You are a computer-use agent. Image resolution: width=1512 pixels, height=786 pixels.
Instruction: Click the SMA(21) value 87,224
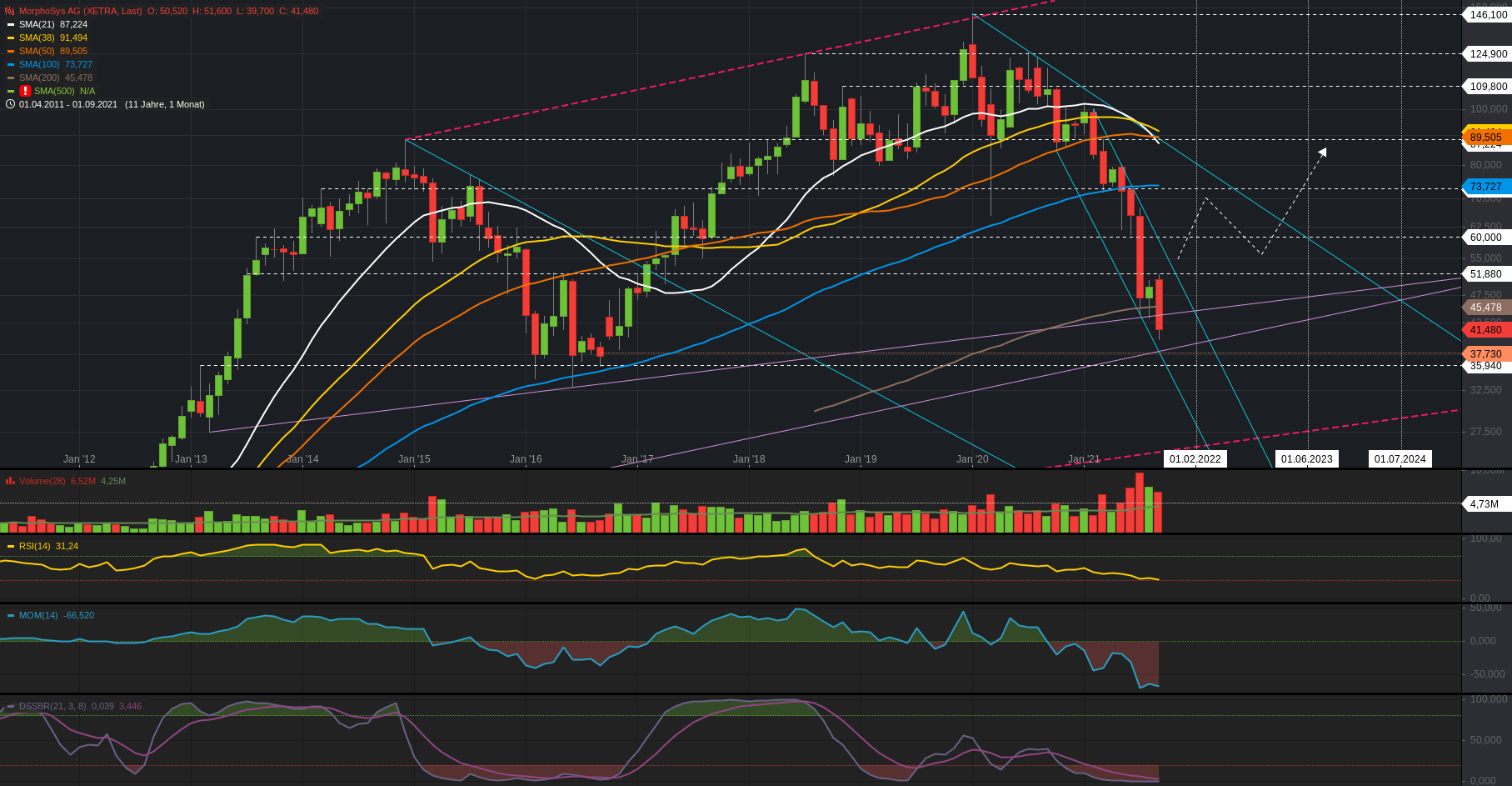[x=73, y=24]
